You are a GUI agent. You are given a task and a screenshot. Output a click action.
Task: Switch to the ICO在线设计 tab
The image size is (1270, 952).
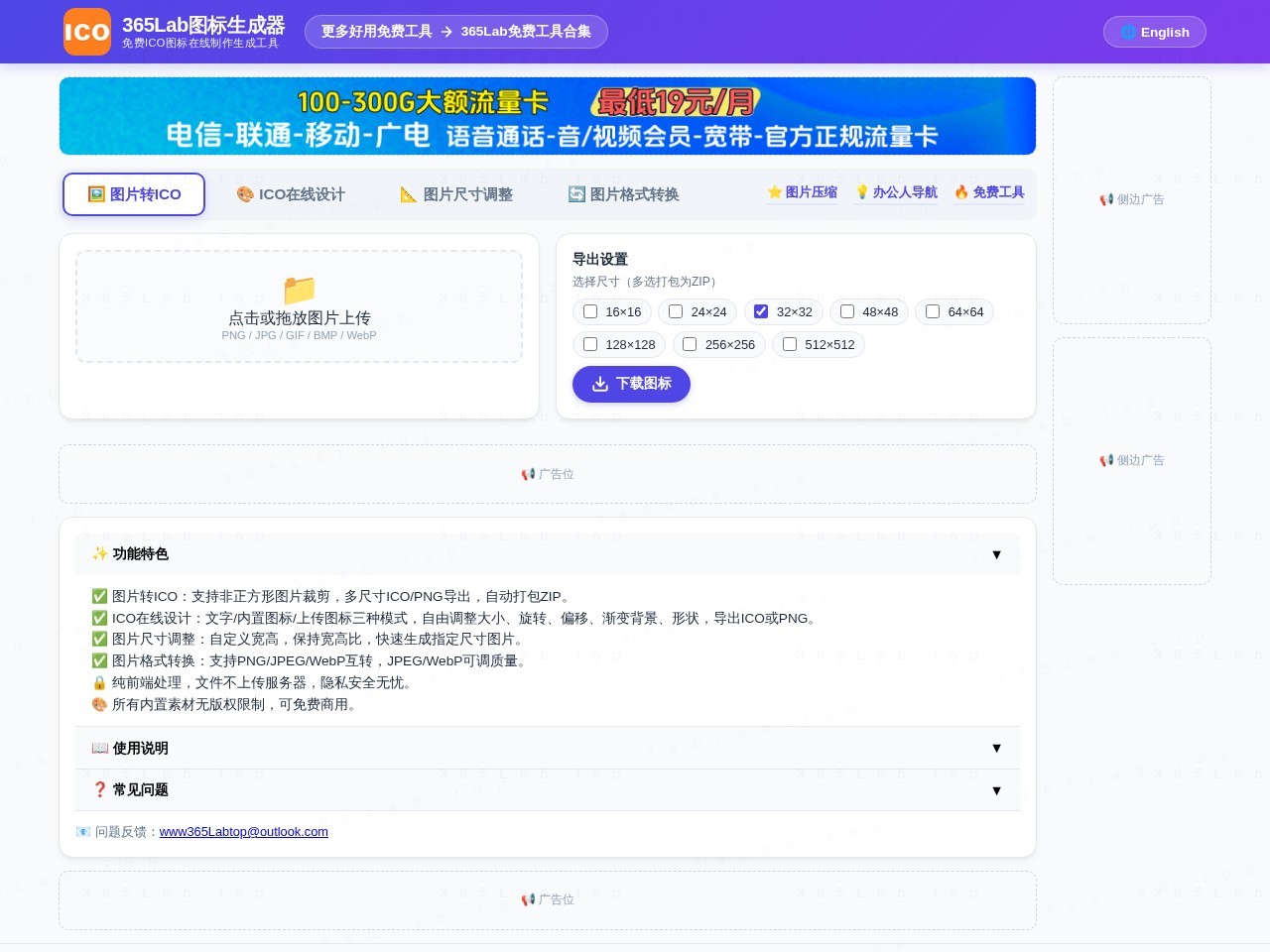(291, 194)
